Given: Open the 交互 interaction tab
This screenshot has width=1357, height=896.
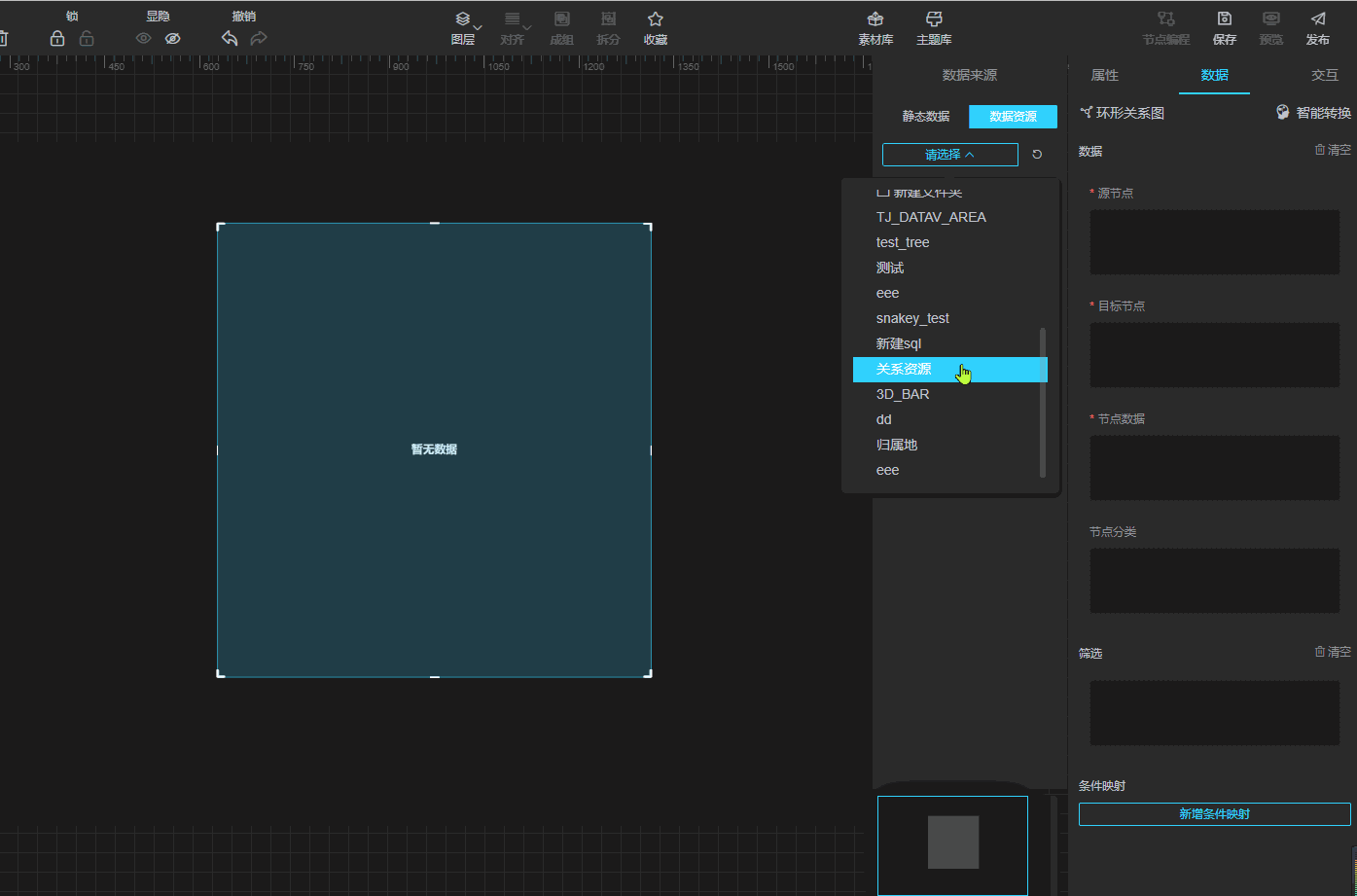Looking at the screenshot, I should pos(1325,75).
